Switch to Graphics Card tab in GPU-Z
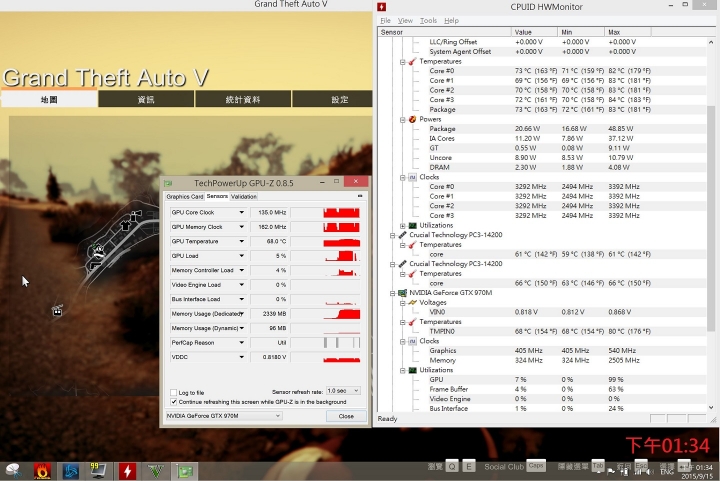The image size is (720, 481). pyautogui.click(x=185, y=196)
